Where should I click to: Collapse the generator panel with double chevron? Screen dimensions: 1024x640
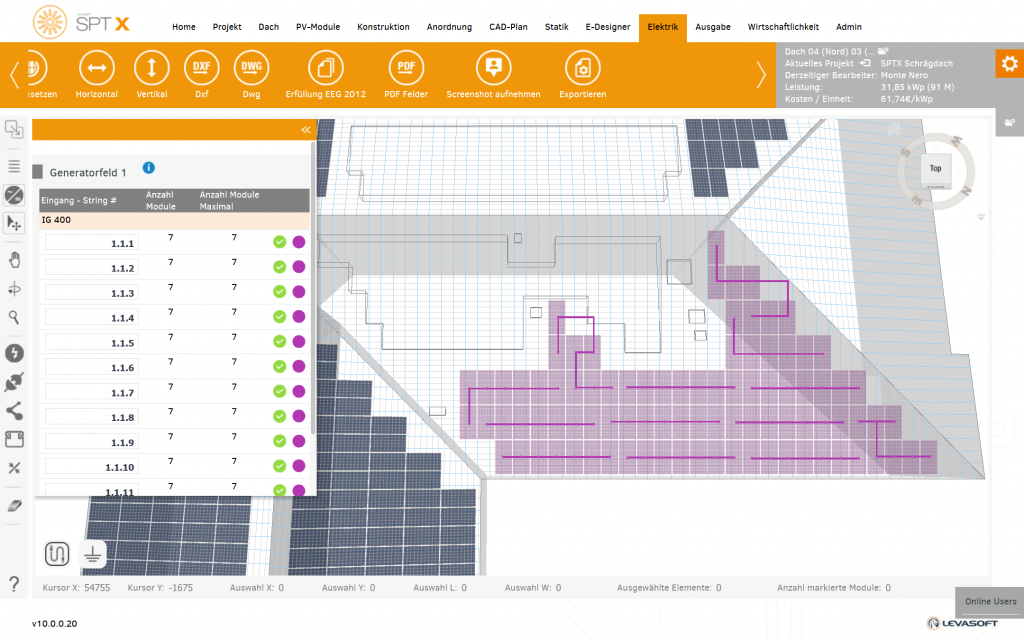(x=306, y=130)
